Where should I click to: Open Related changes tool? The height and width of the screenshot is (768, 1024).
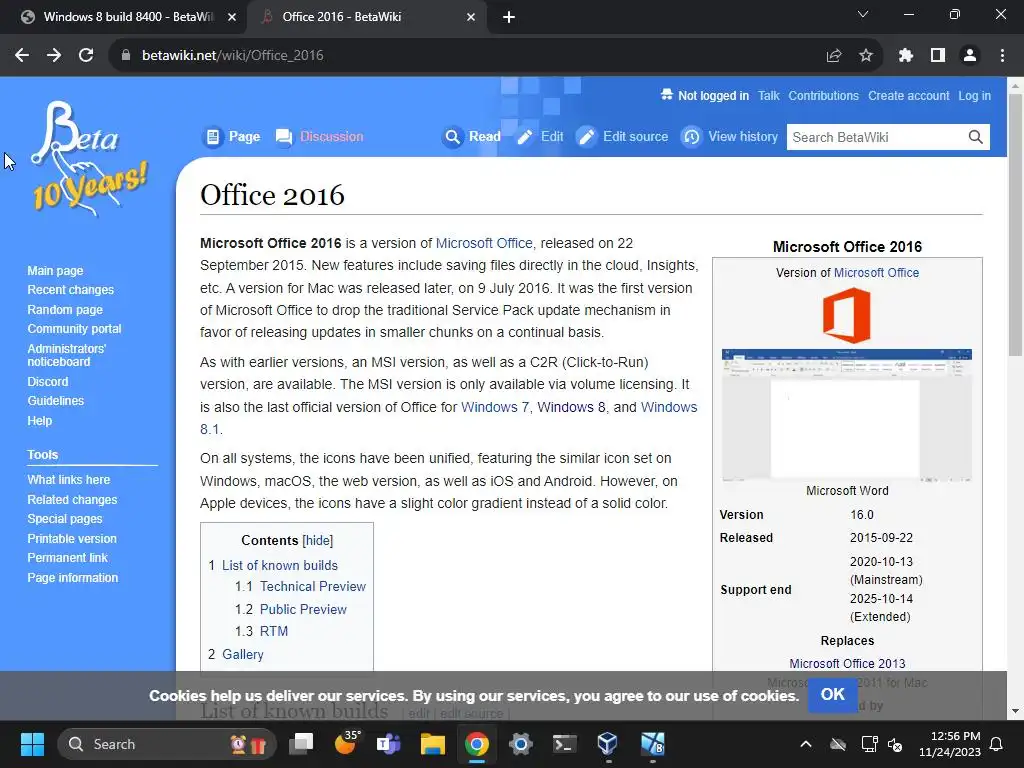click(72, 500)
